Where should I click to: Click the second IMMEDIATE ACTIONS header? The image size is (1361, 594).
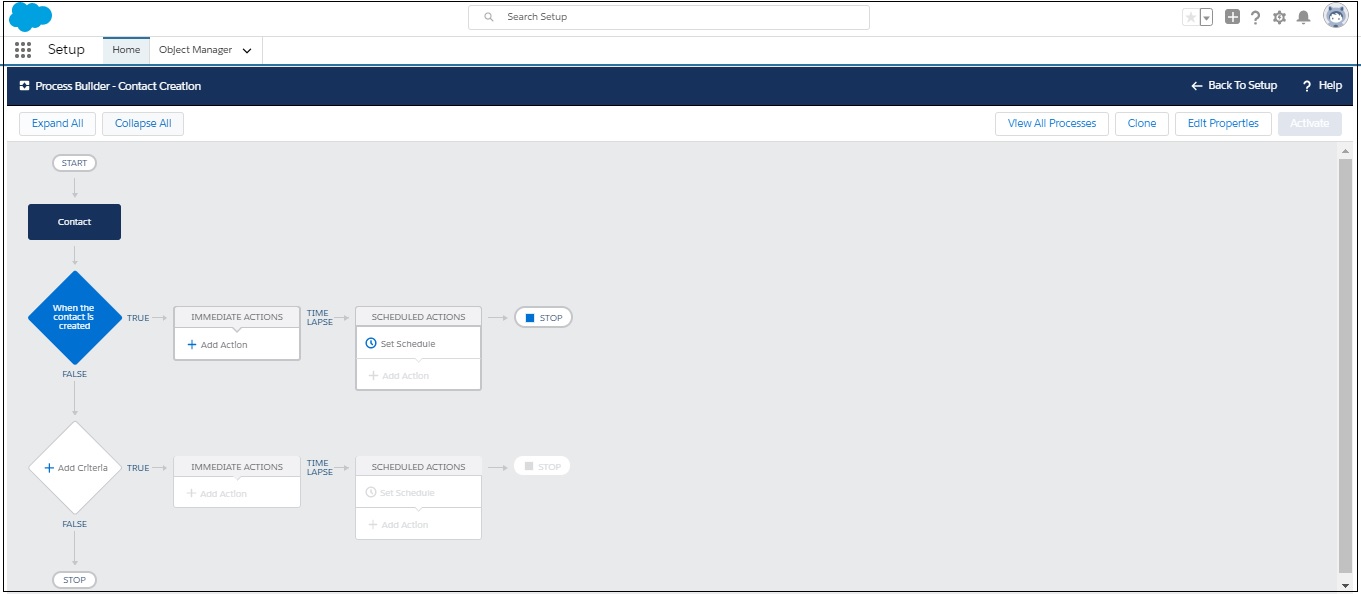[x=237, y=467]
